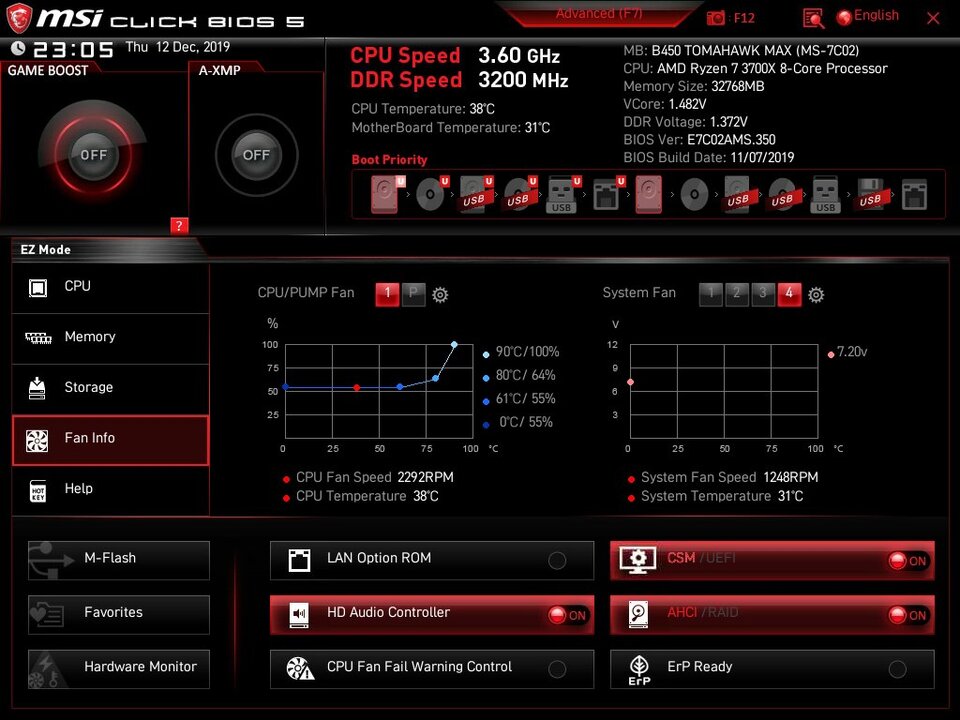Toggle the A-XMP OFF button
Viewport: 960px width, 720px height.
tap(256, 155)
